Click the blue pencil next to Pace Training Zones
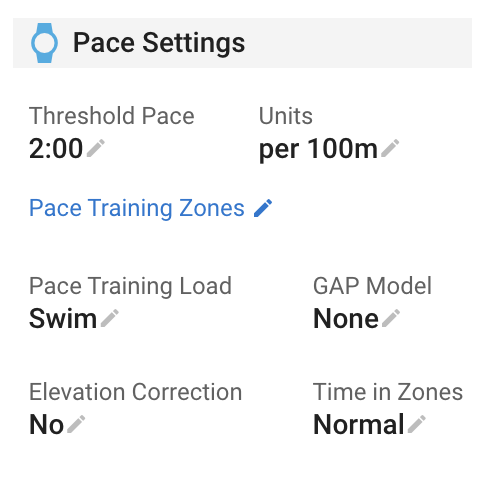The height and width of the screenshot is (482, 496). tap(263, 208)
